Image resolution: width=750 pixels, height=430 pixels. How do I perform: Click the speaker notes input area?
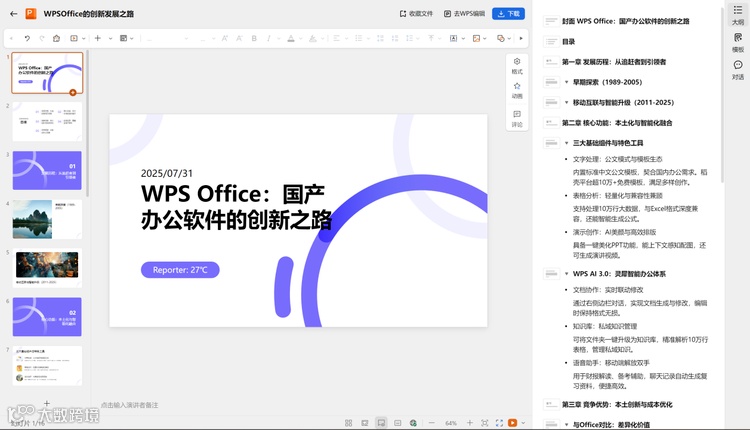click(129, 405)
